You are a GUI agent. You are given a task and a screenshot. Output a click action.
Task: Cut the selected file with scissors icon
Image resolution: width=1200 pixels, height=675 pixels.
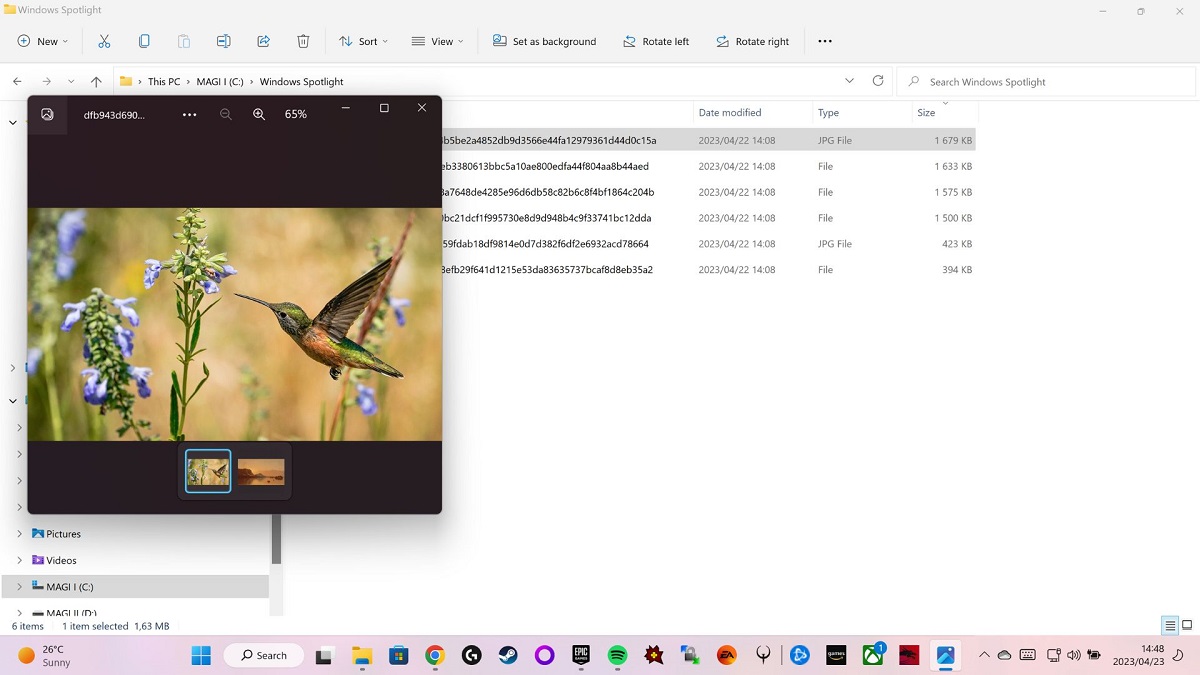pos(104,41)
